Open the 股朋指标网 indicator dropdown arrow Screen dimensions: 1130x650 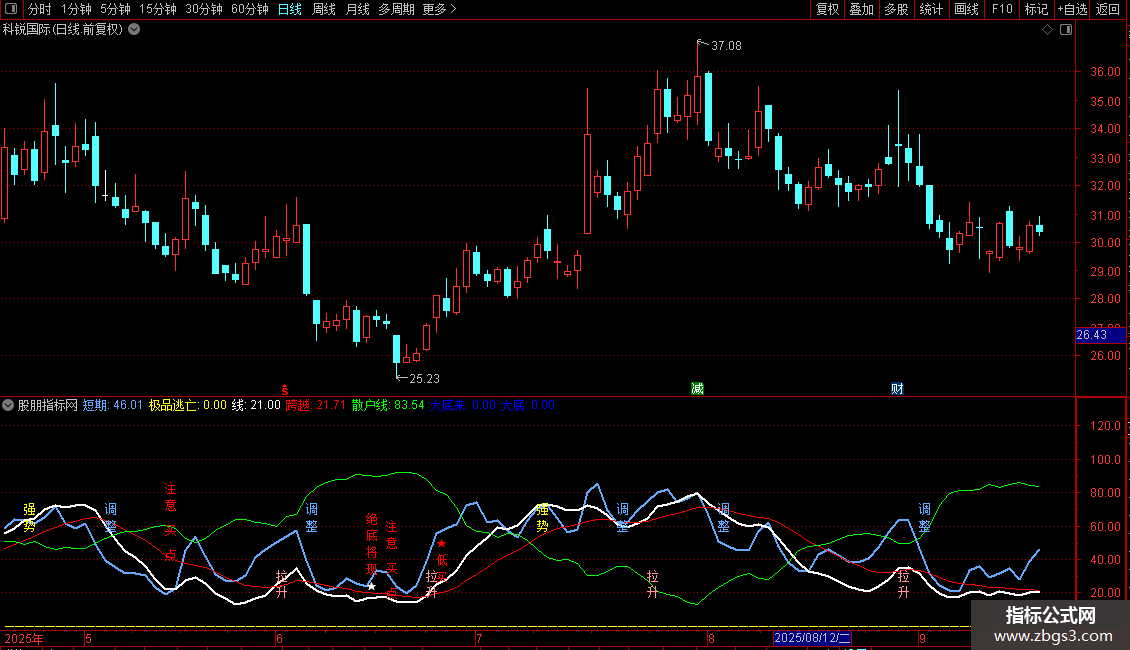coord(8,405)
